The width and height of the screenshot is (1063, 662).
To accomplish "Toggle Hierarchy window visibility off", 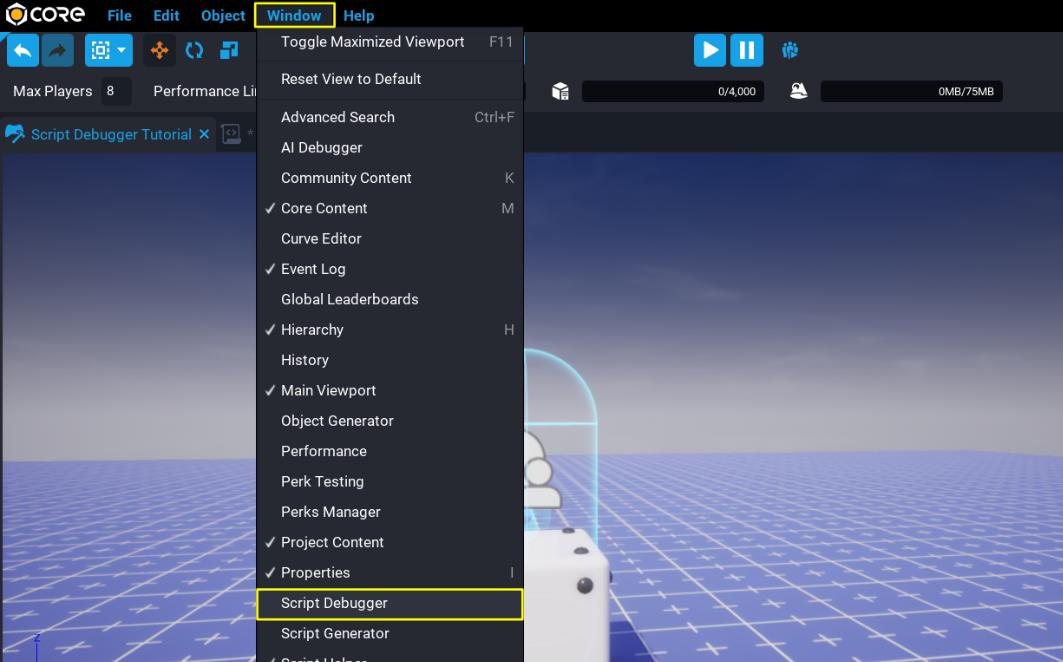I will (x=312, y=330).
